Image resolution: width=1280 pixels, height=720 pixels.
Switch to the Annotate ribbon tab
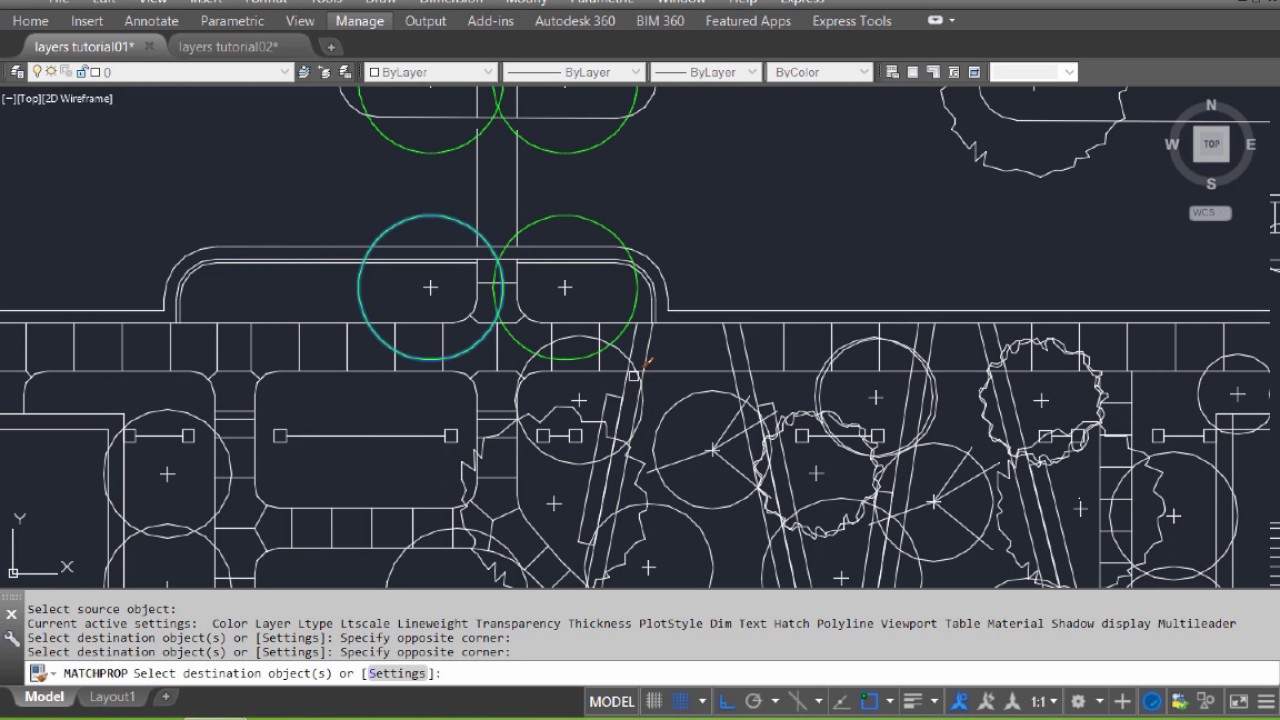tap(151, 20)
